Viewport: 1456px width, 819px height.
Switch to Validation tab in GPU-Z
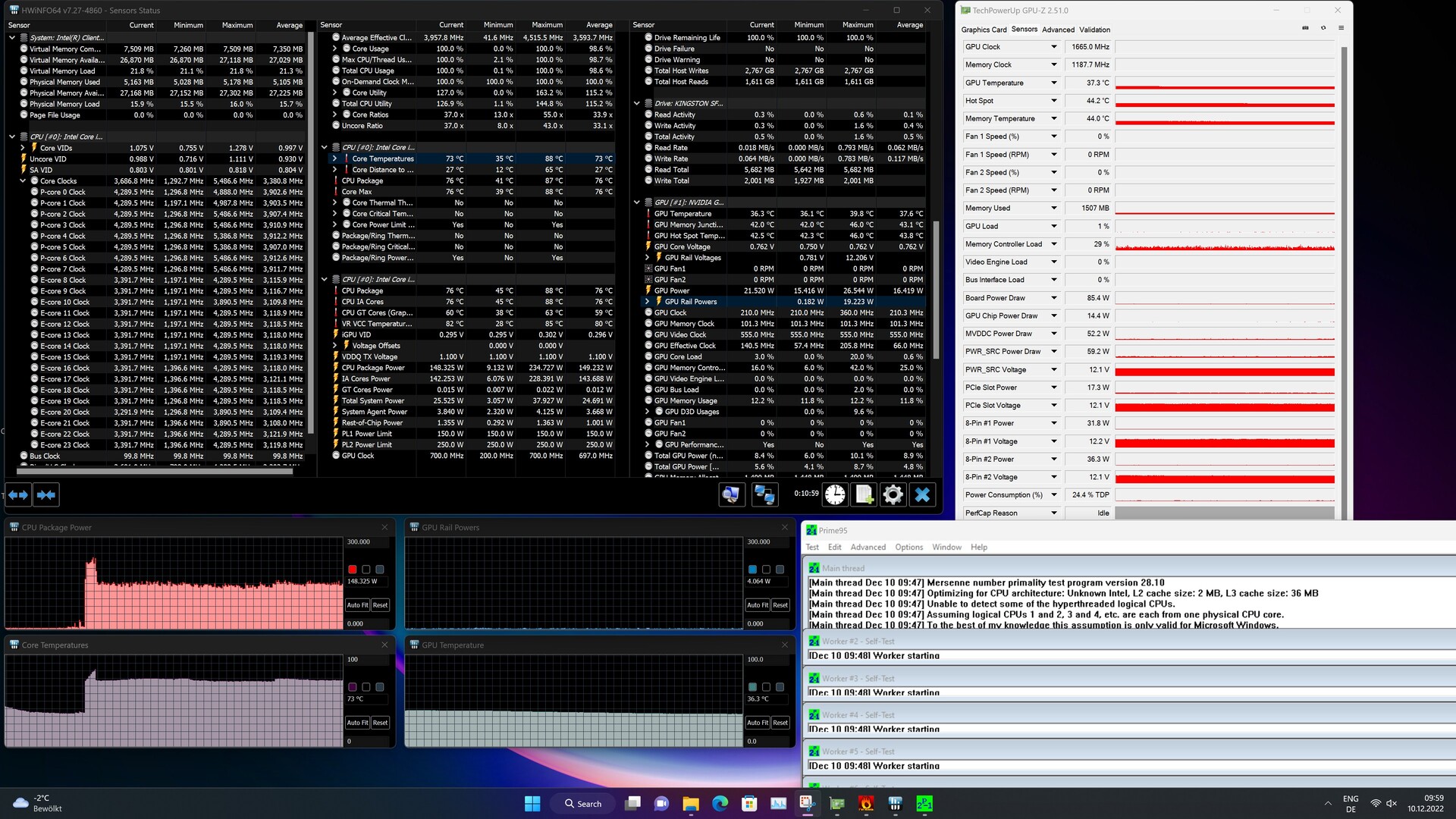1094,30
